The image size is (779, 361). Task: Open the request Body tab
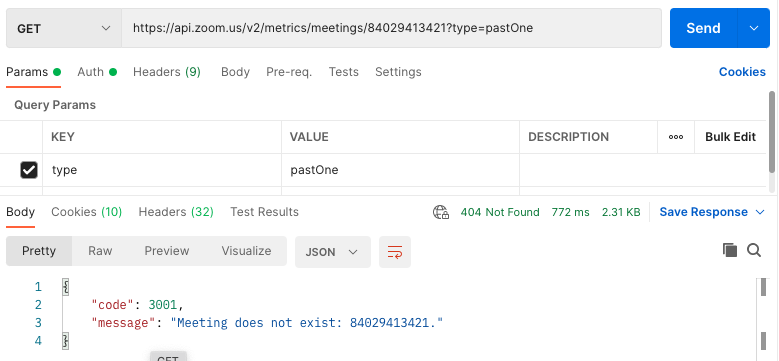click(235, 72)
